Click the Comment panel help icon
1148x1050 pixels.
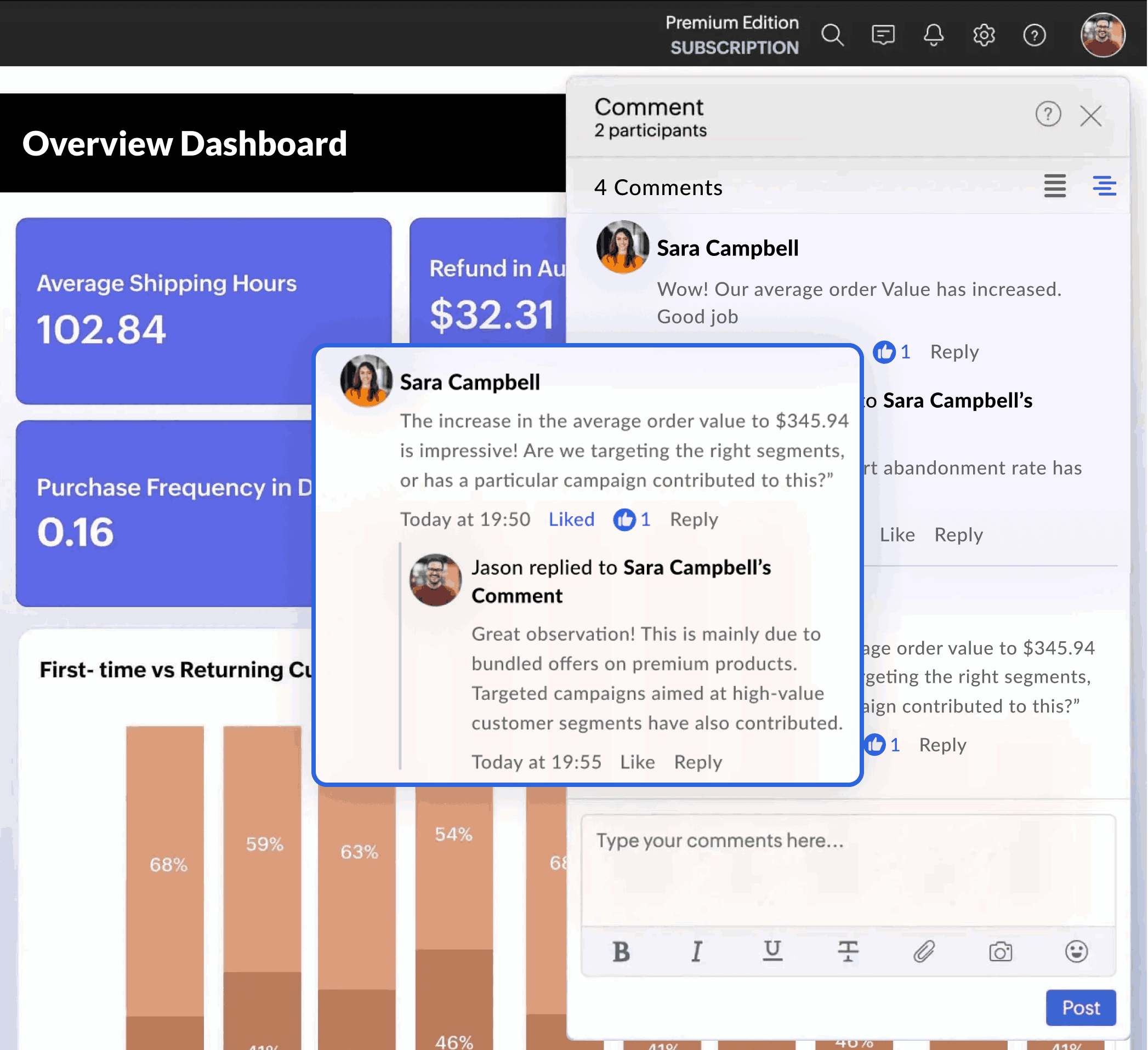click(1048, 115)
